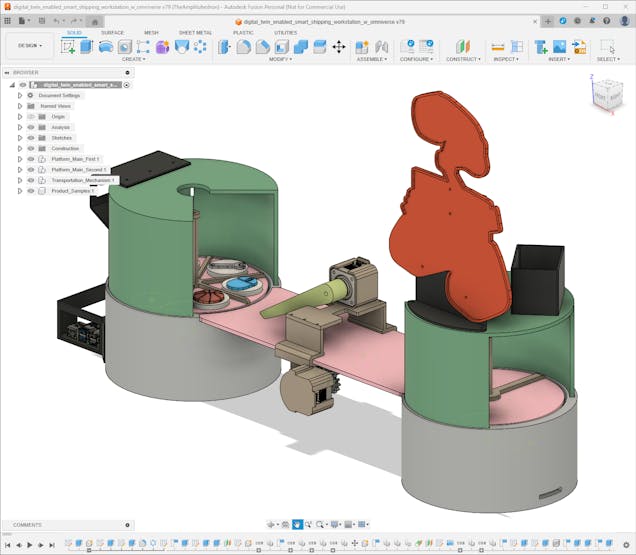Expand the Comments panel
636x555 pixels.
pos(127,525)
